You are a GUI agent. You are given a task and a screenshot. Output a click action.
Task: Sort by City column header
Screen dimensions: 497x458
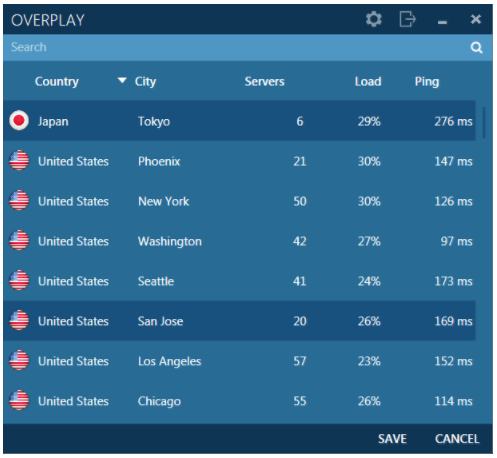click(x=145, y=82)
